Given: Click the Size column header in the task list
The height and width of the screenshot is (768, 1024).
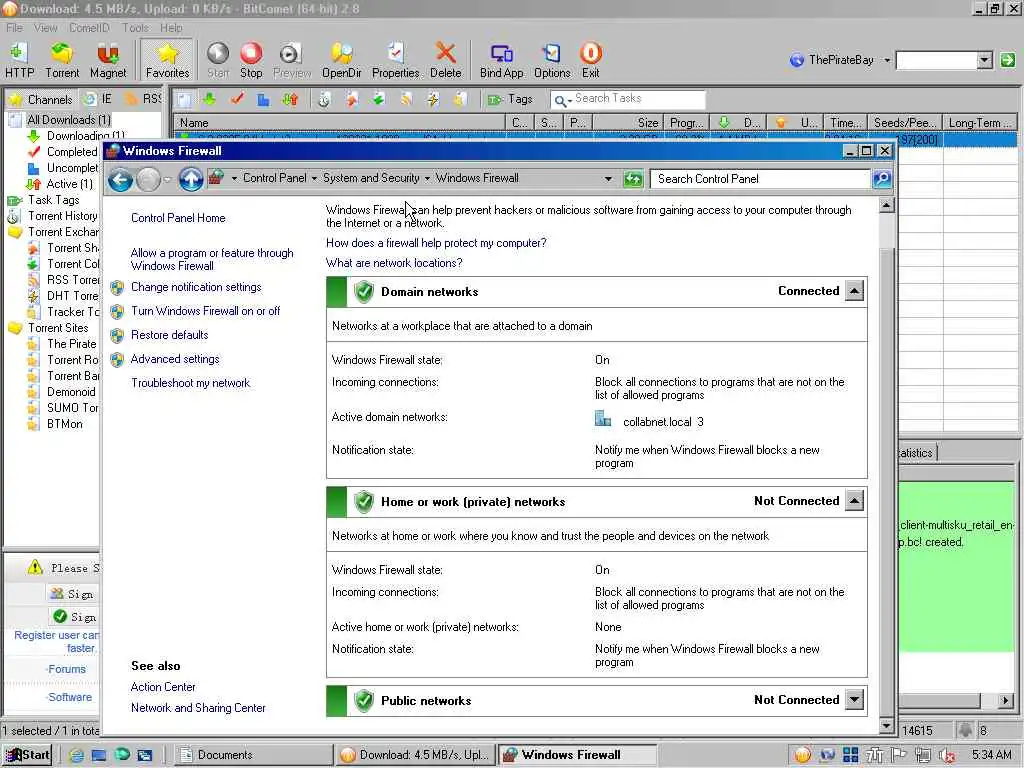Looking at the screenshot, I should pos(628,123).
